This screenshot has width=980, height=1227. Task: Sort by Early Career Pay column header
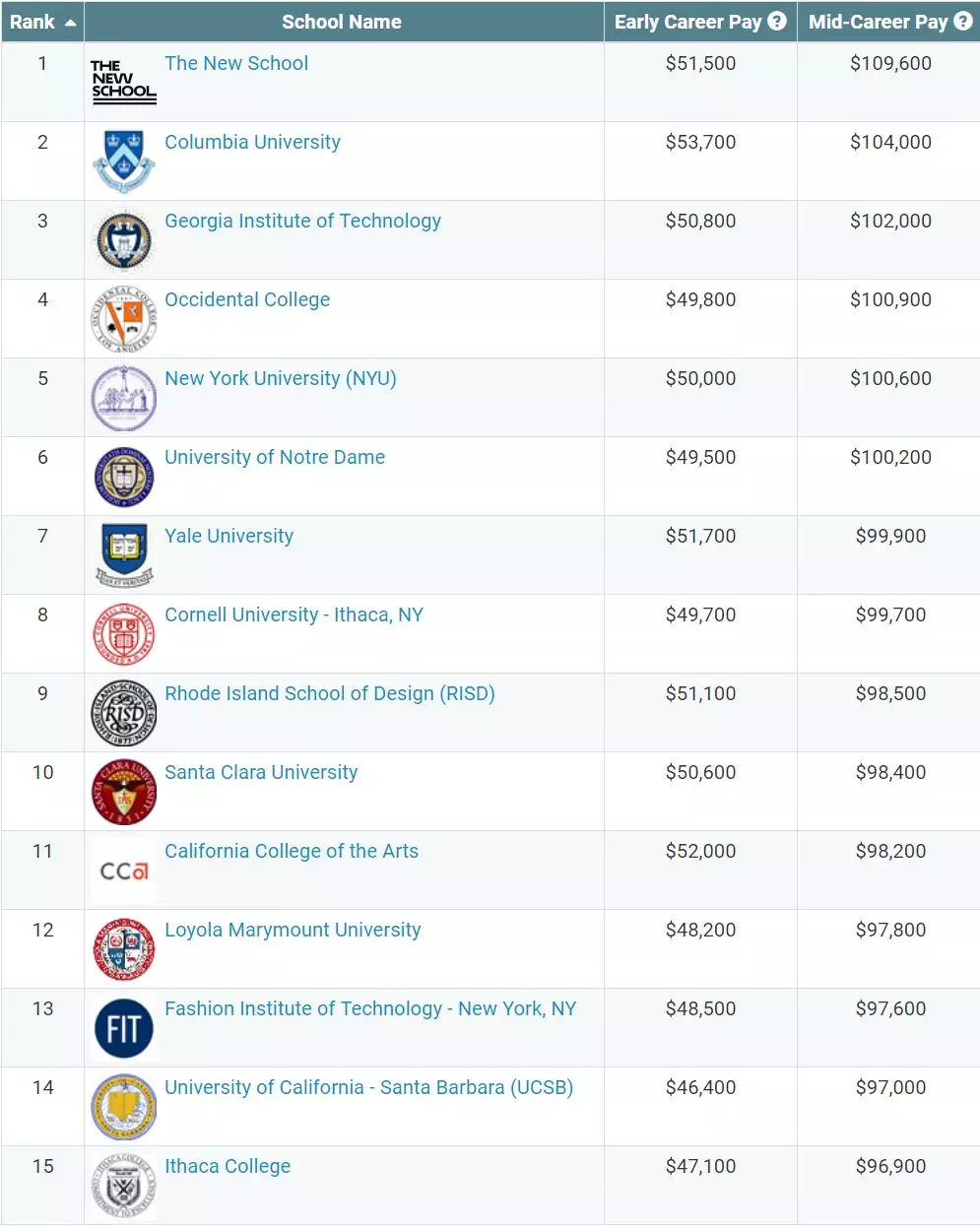coord(687,22)
